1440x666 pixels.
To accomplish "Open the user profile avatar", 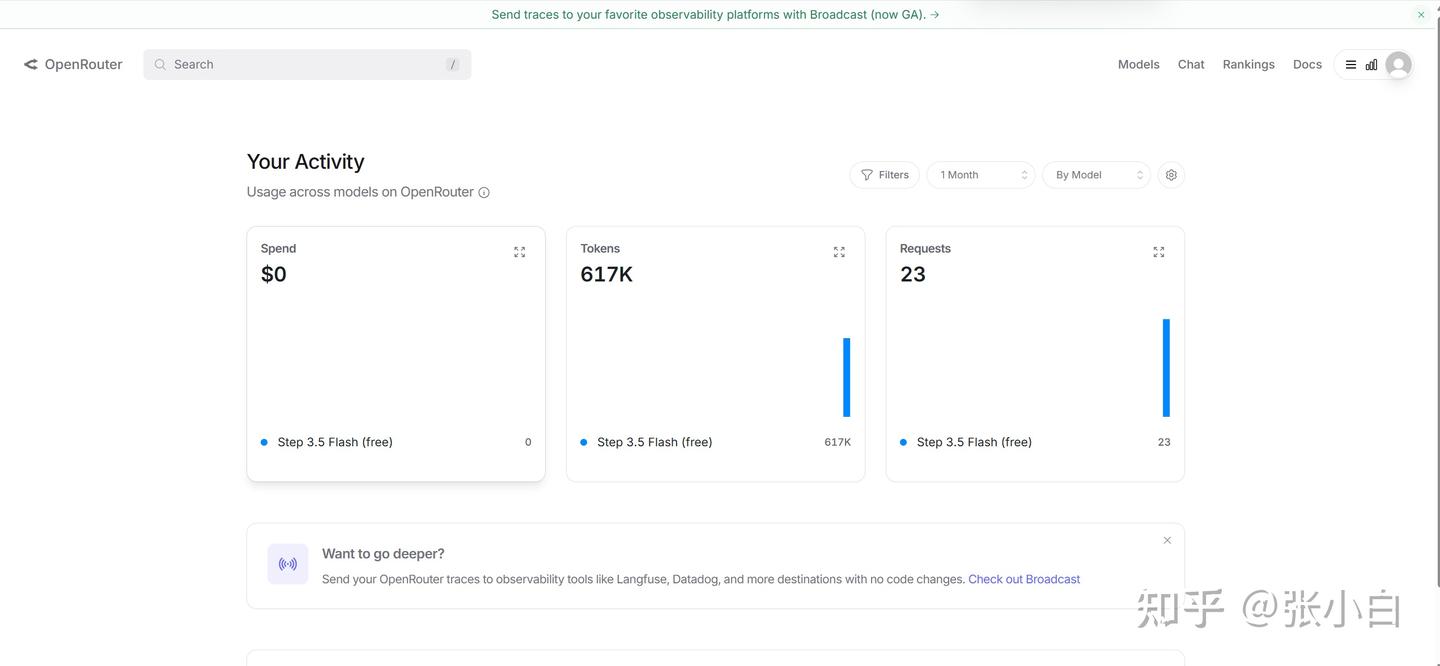I will coord(1398,65).
